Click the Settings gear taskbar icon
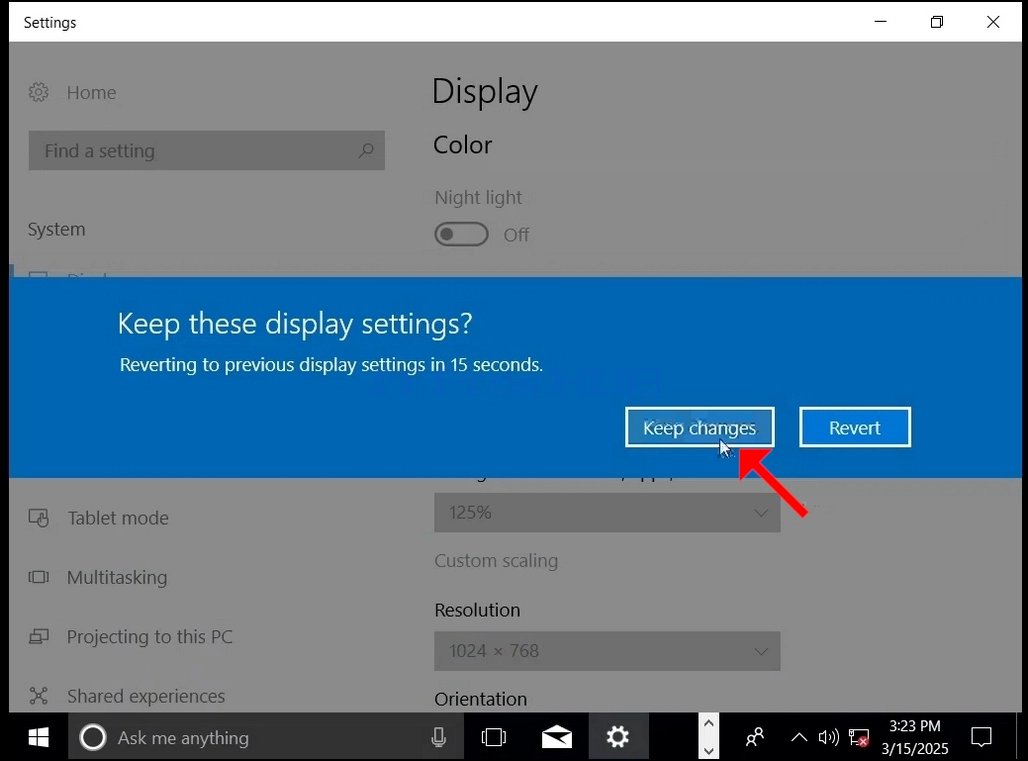 (618, 737)
